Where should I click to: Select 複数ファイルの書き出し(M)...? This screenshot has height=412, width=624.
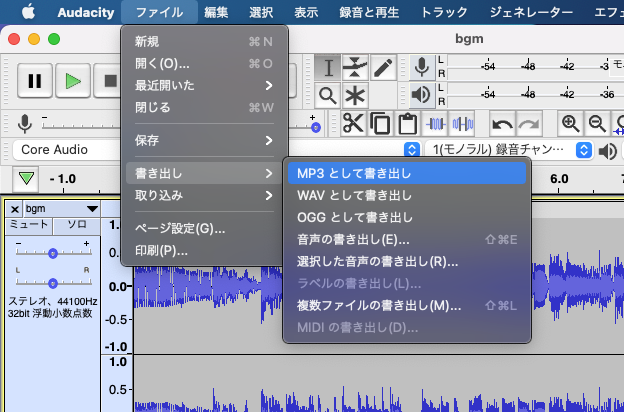(407, 305)
